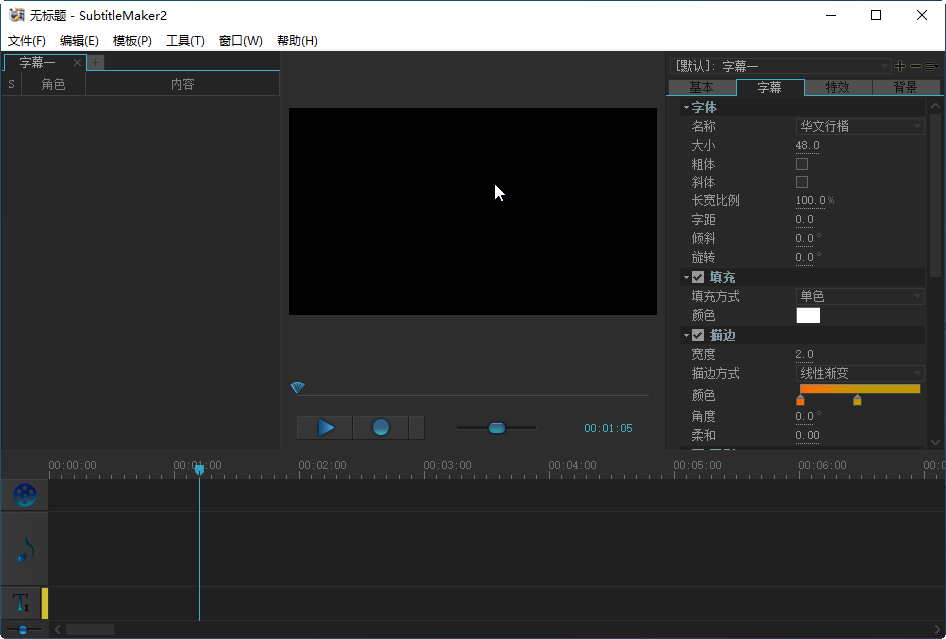The width and height of the screenshot is (946, 639).
Task: Click the timecode display 00:01:05
Action: coord(608,428)
